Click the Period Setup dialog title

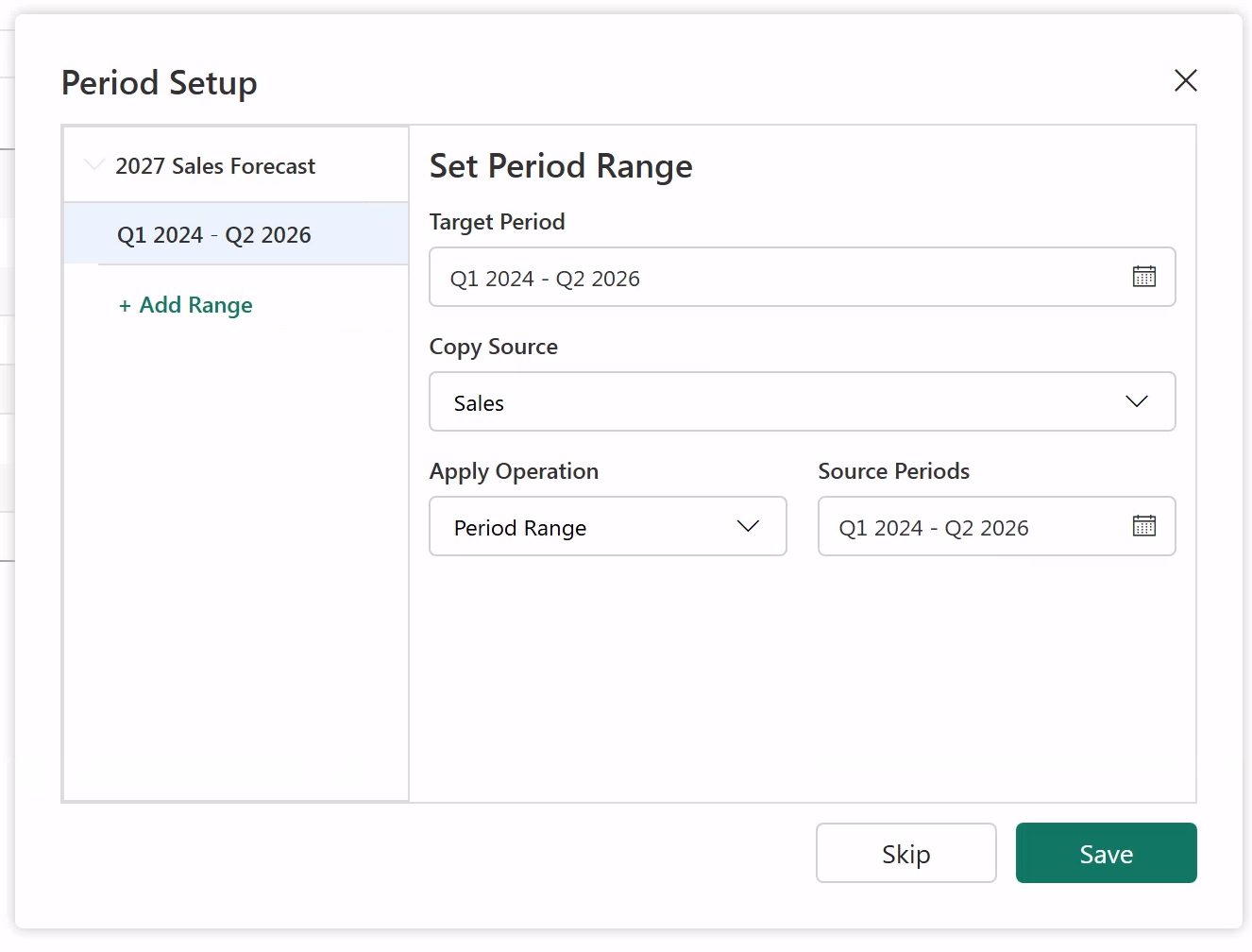160,83
